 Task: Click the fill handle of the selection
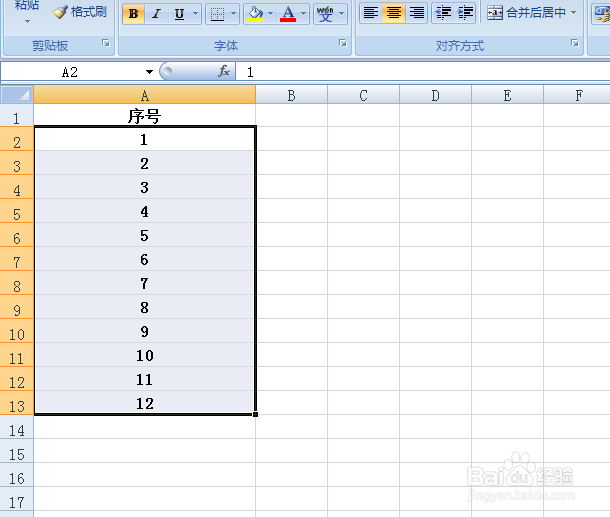[256, 414]
